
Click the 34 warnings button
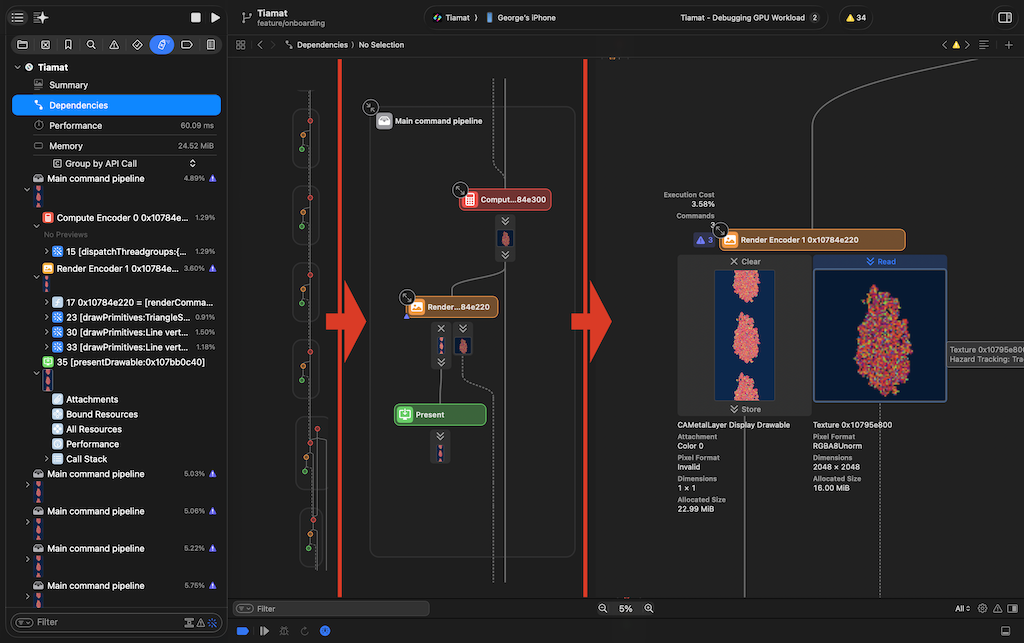(855, 18)
